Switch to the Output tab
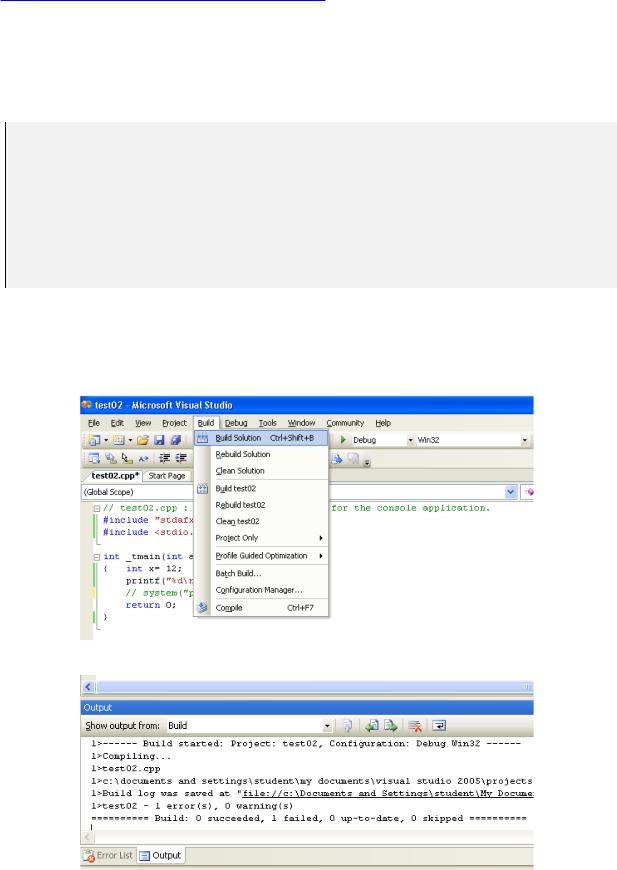The image size is (617, 870). coord(161,855)
